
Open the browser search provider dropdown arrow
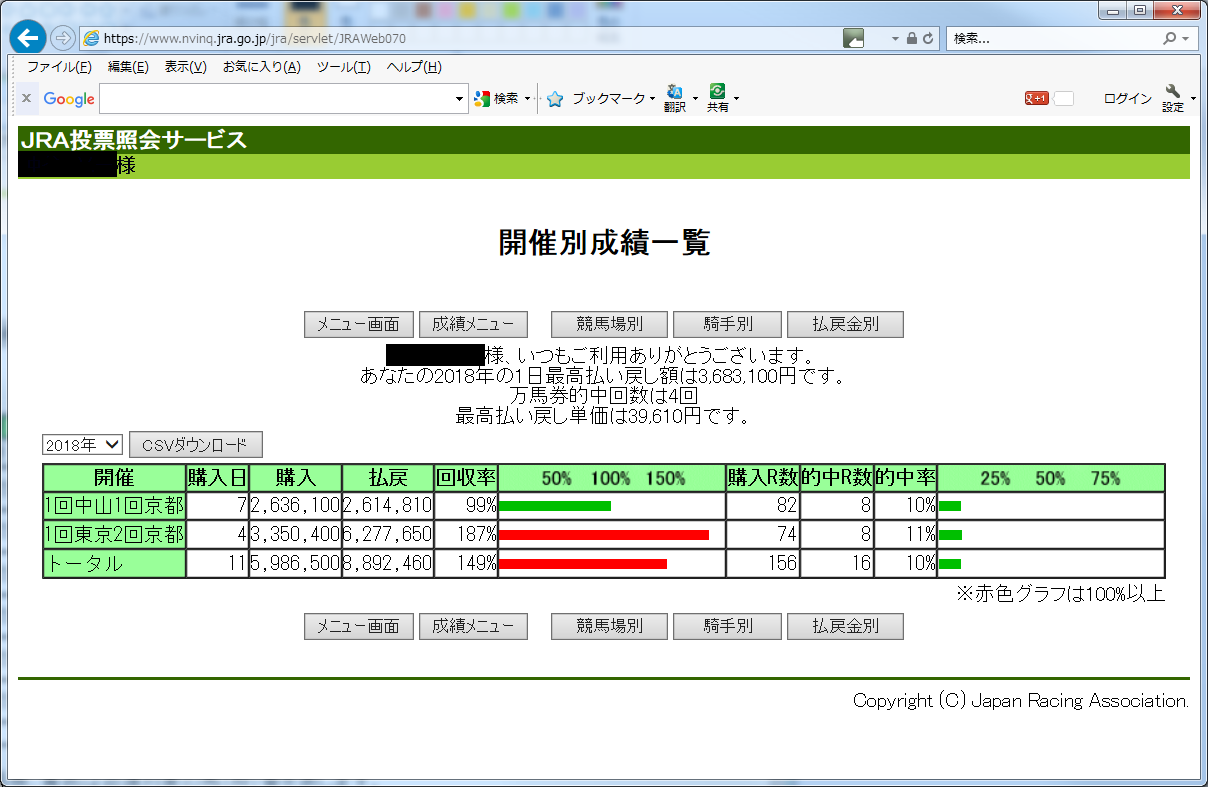tap(1186, 38)
